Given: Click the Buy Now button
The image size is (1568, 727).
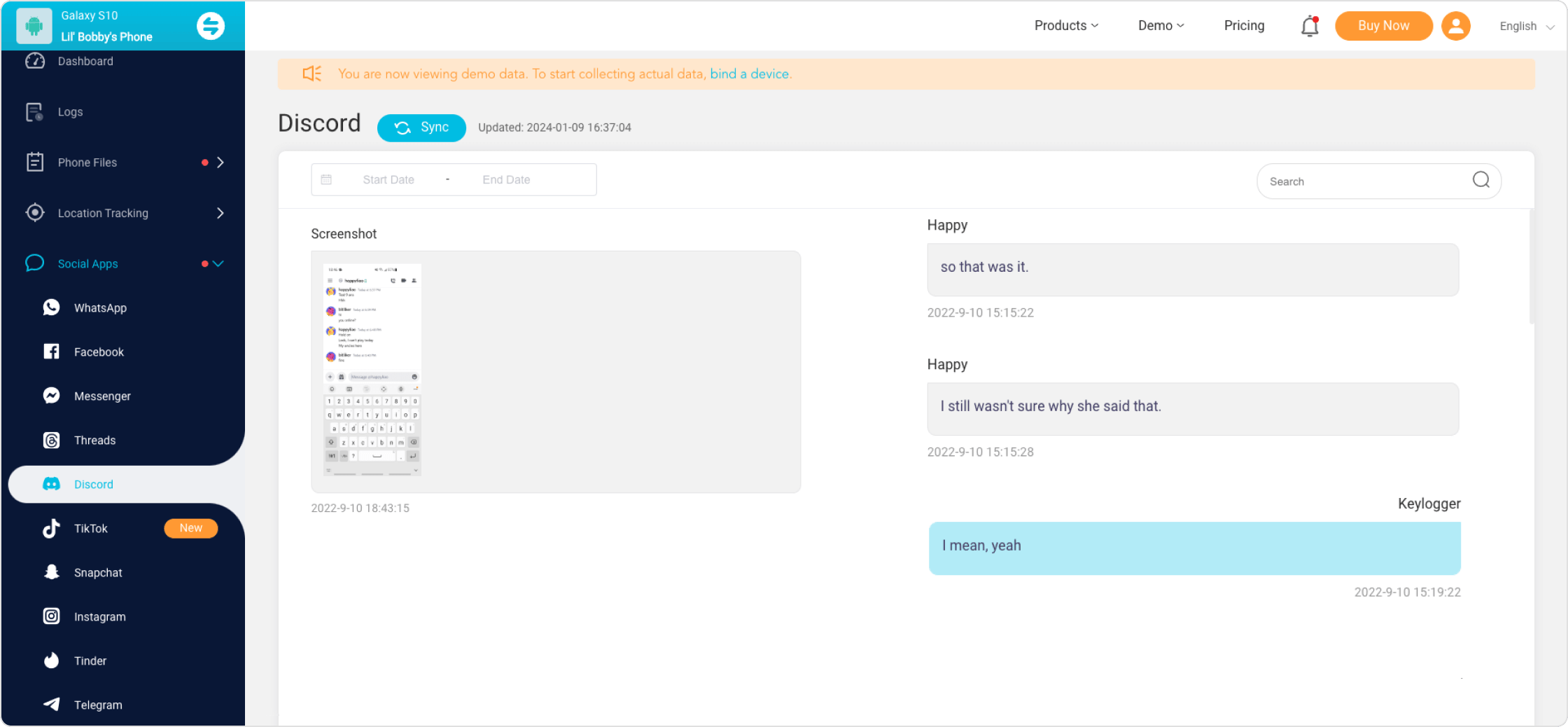Looking at the screenshot, I should 1383,26.
